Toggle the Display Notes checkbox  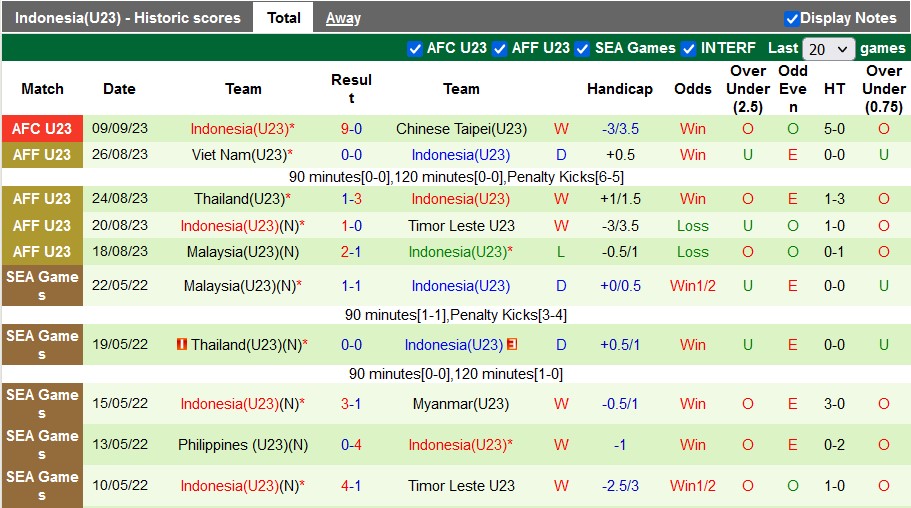coord(792,18)
